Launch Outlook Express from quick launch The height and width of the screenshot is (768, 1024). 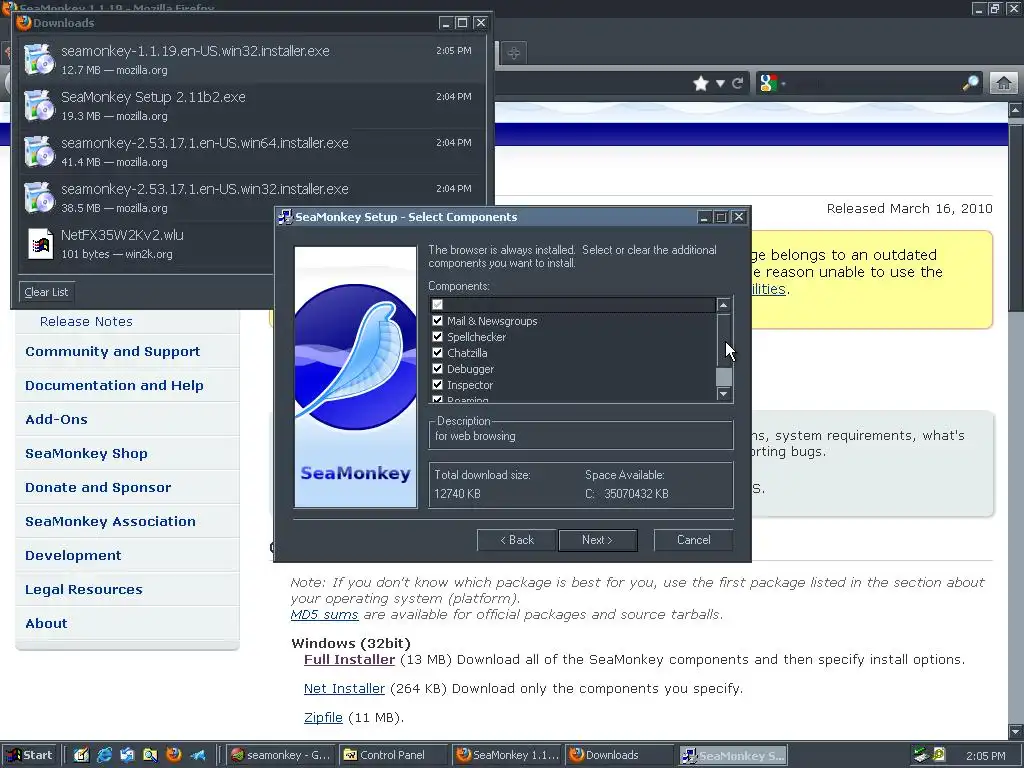coord(127,755)
